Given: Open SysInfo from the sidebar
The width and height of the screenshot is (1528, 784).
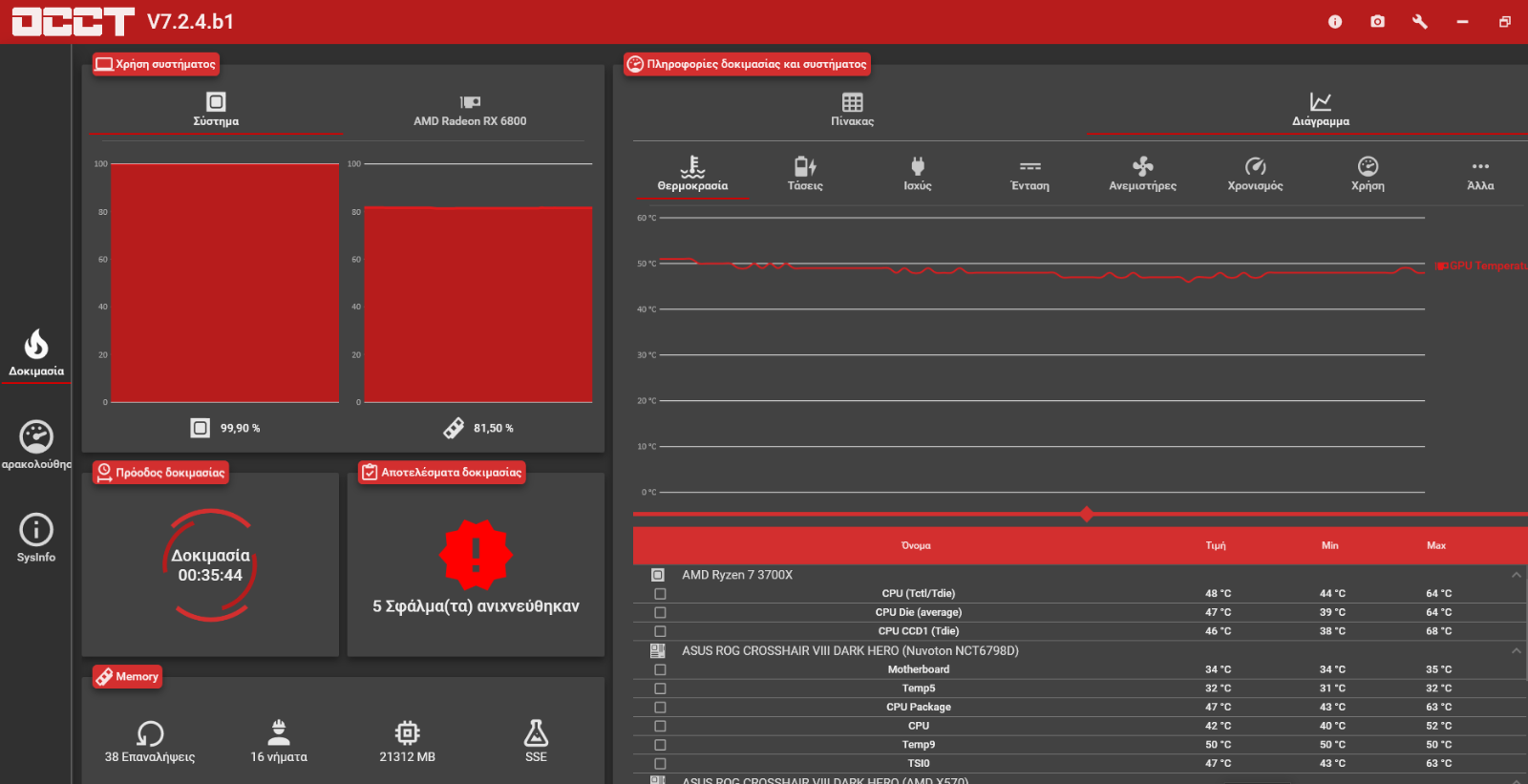Looking at the screenshot, I should coord(36,538).
